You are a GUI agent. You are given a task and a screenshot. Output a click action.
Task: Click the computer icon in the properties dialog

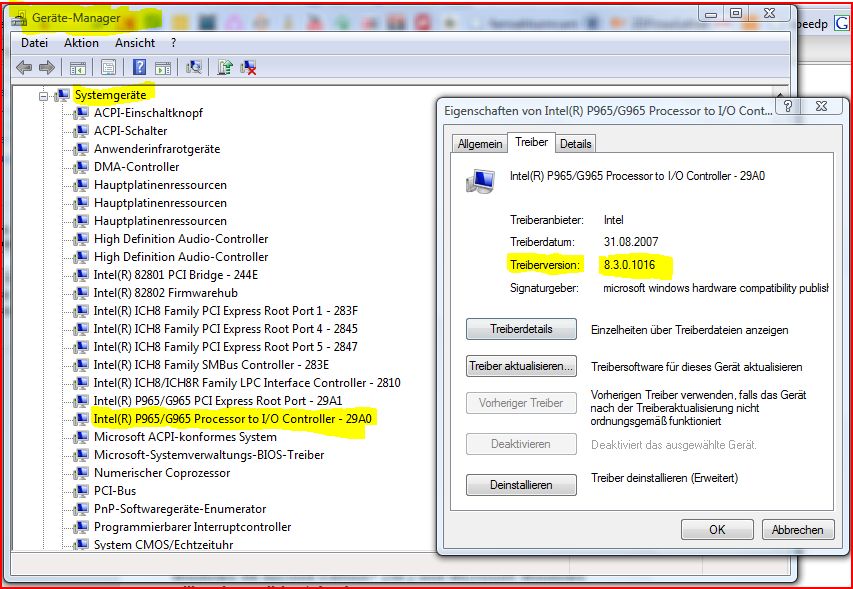tap(481, 181)
